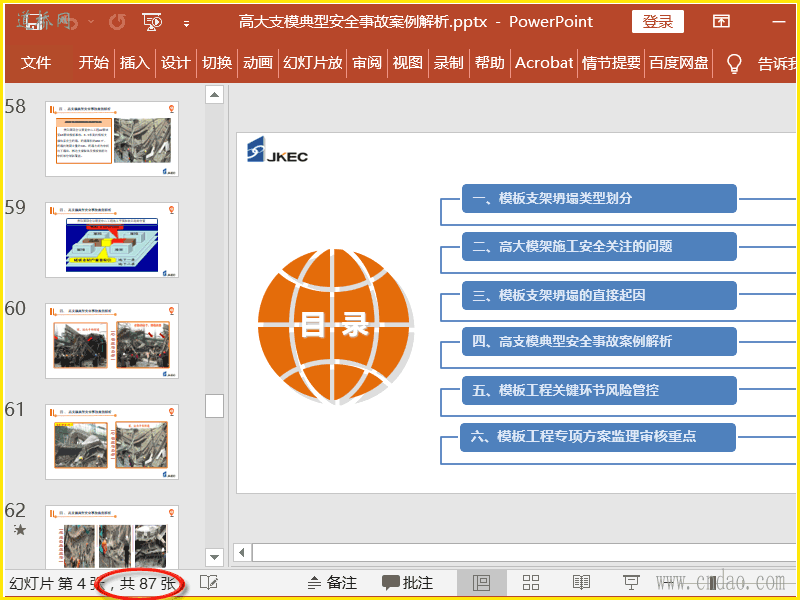Image resolution: width=800 pixels, height=600 pixels.
Task: Open the 录制 tab
Action: [448, 63]
